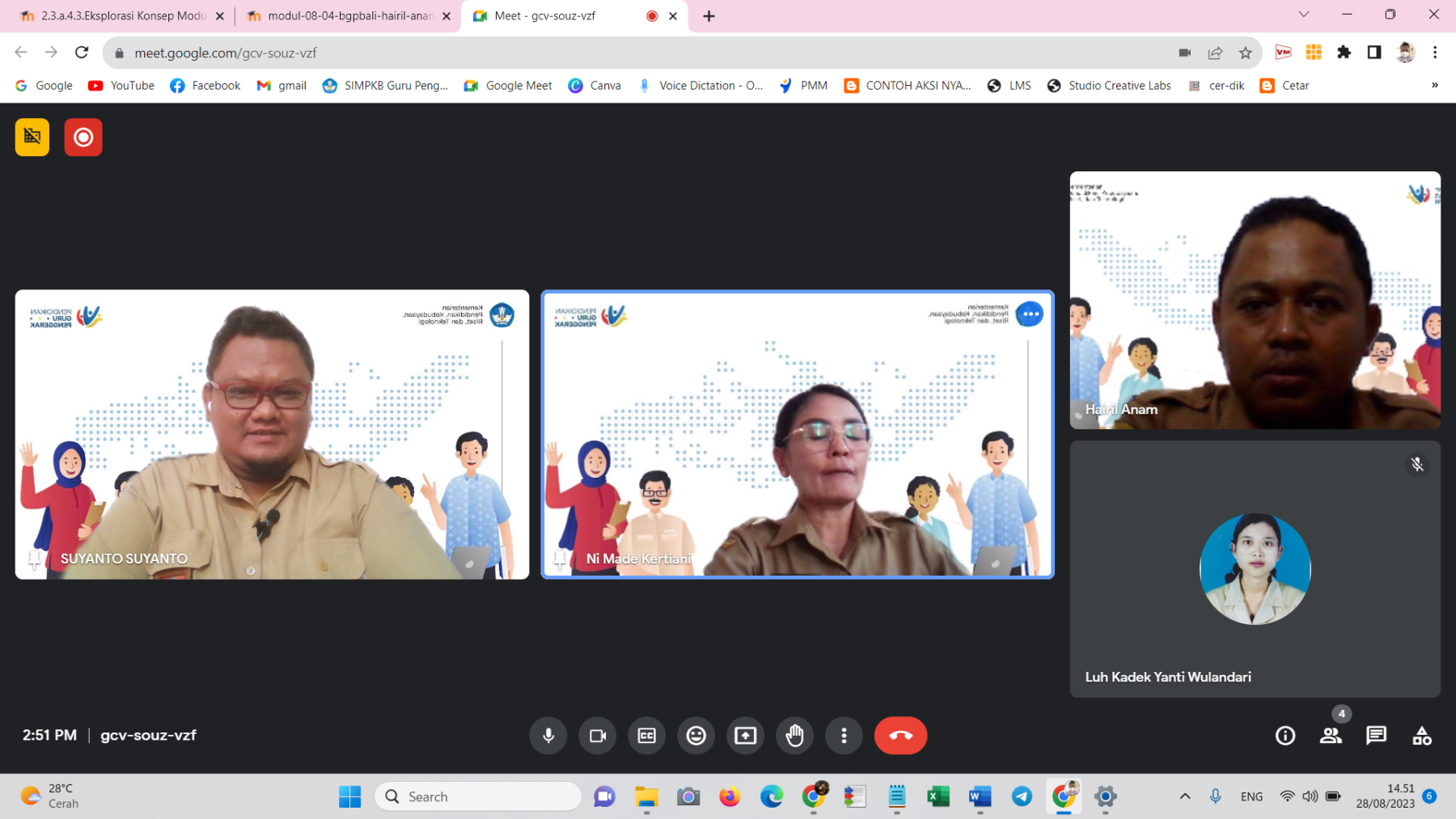Screen dimensions: 1456x819
Task: Show hidden system tray icons
Action: (1184, 796)
